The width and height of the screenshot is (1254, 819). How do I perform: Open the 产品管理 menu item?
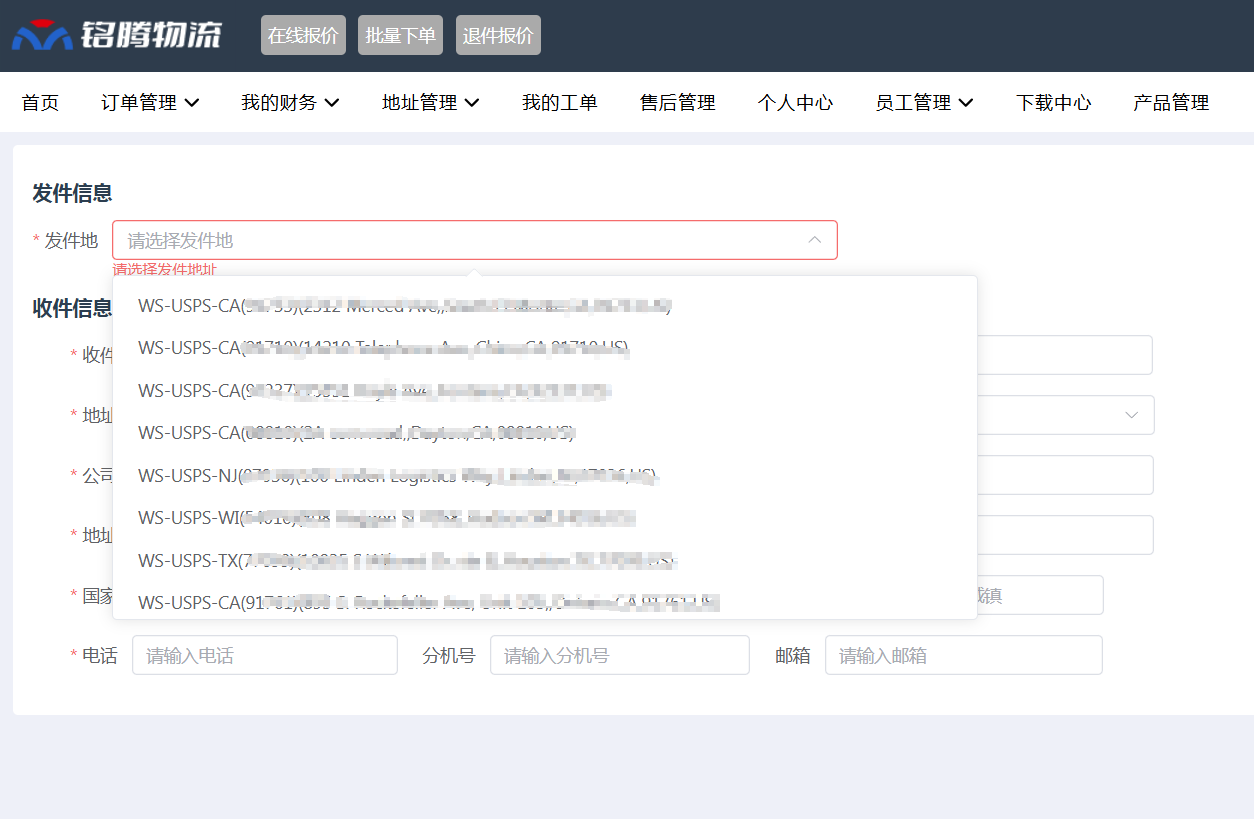click(x=1171, y=102)
